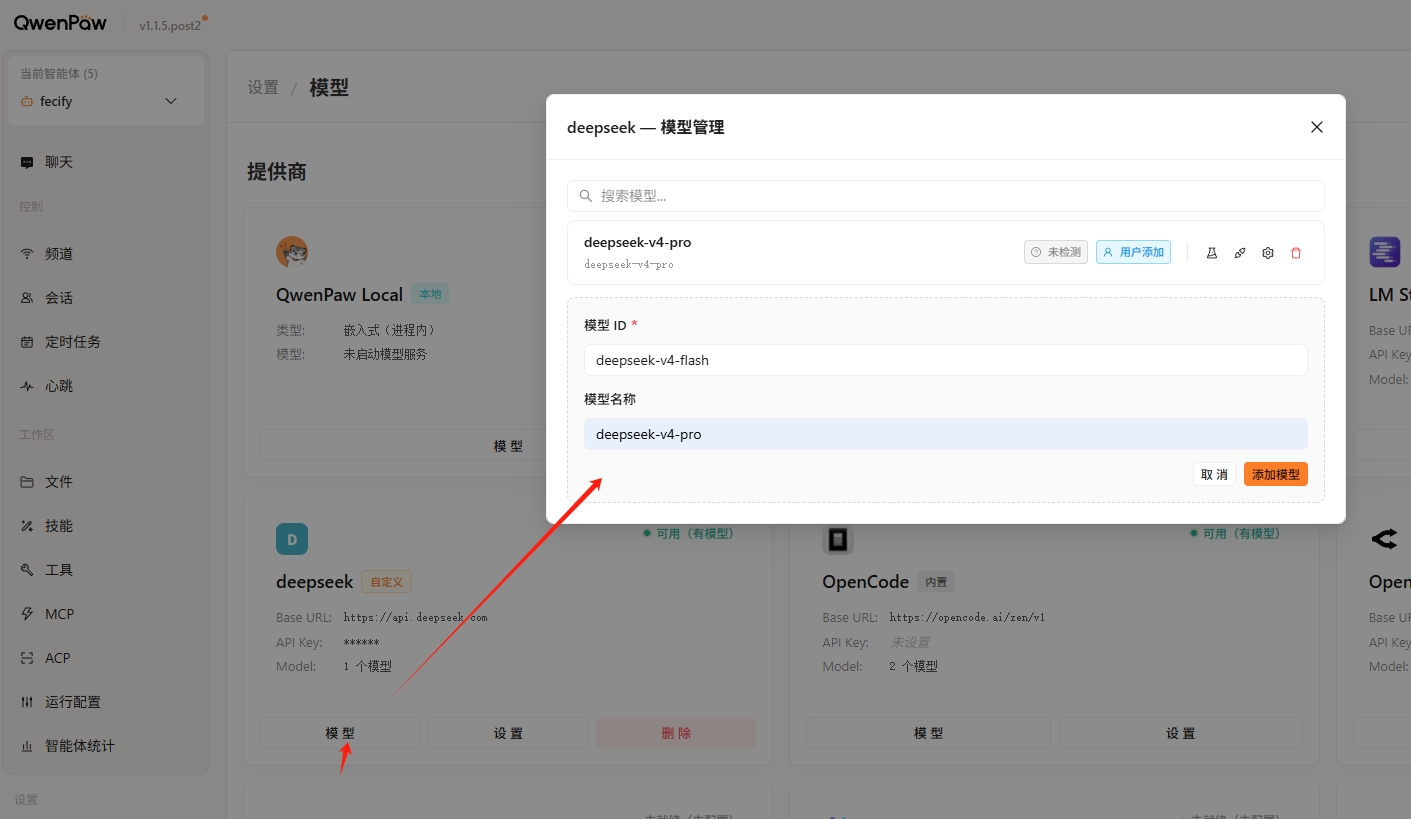1411x819 pixels.
Task: Click the 模型 button under deepseek provider
Action: pos(340,733)
